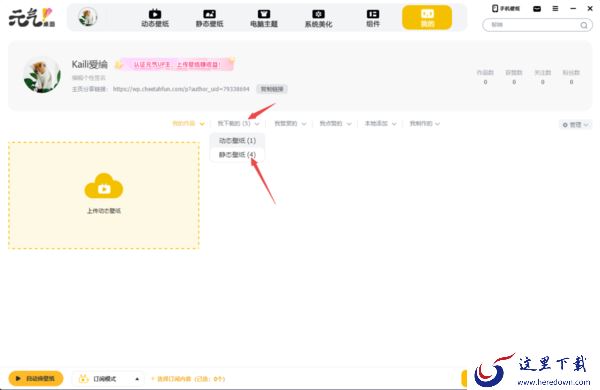Open the 组件 (widgets) section
Image resolution: width=600 pixels, height=390 pixels.
tap(373, 18)
